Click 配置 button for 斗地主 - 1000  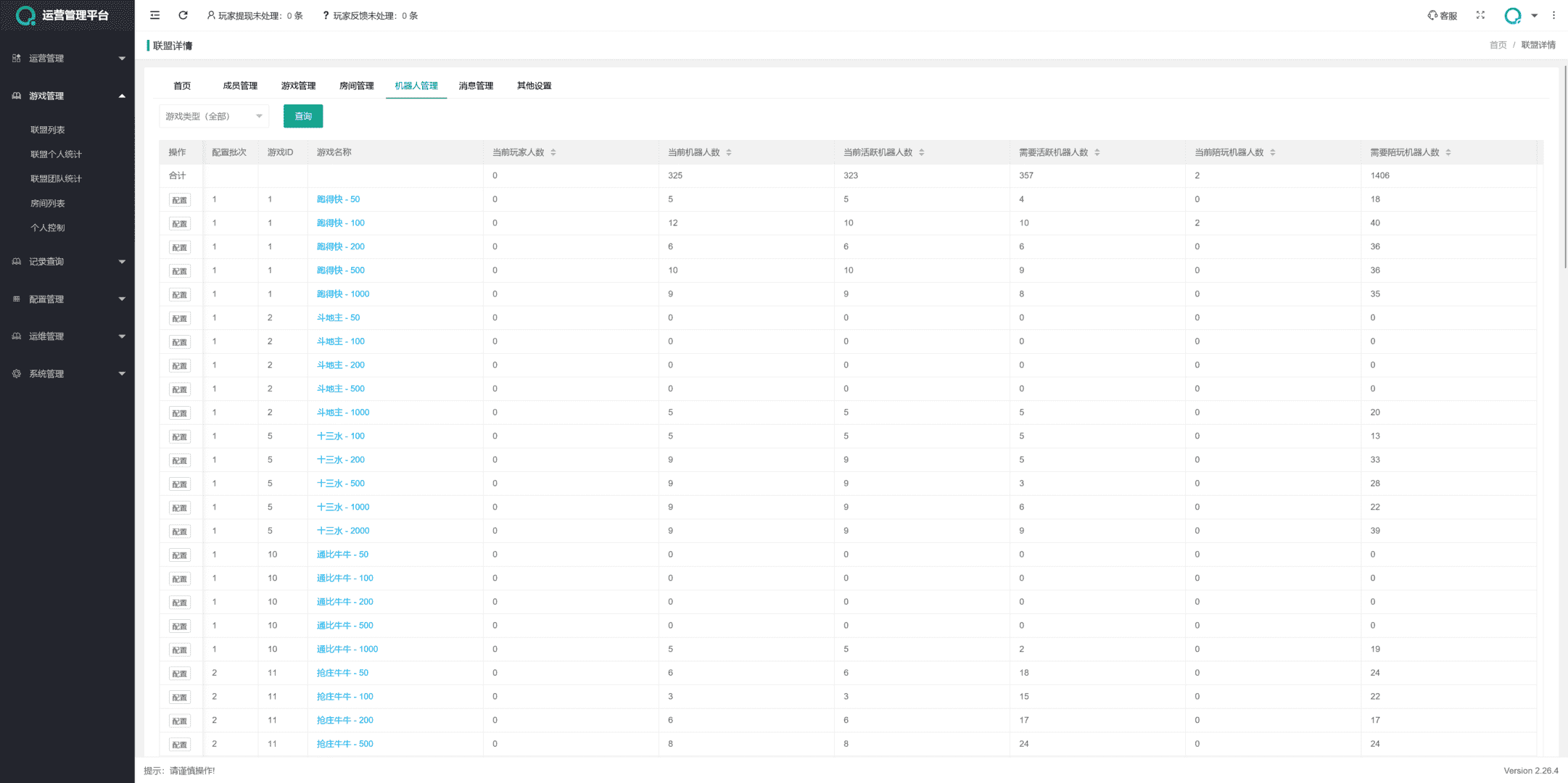(x=179, y=413)
